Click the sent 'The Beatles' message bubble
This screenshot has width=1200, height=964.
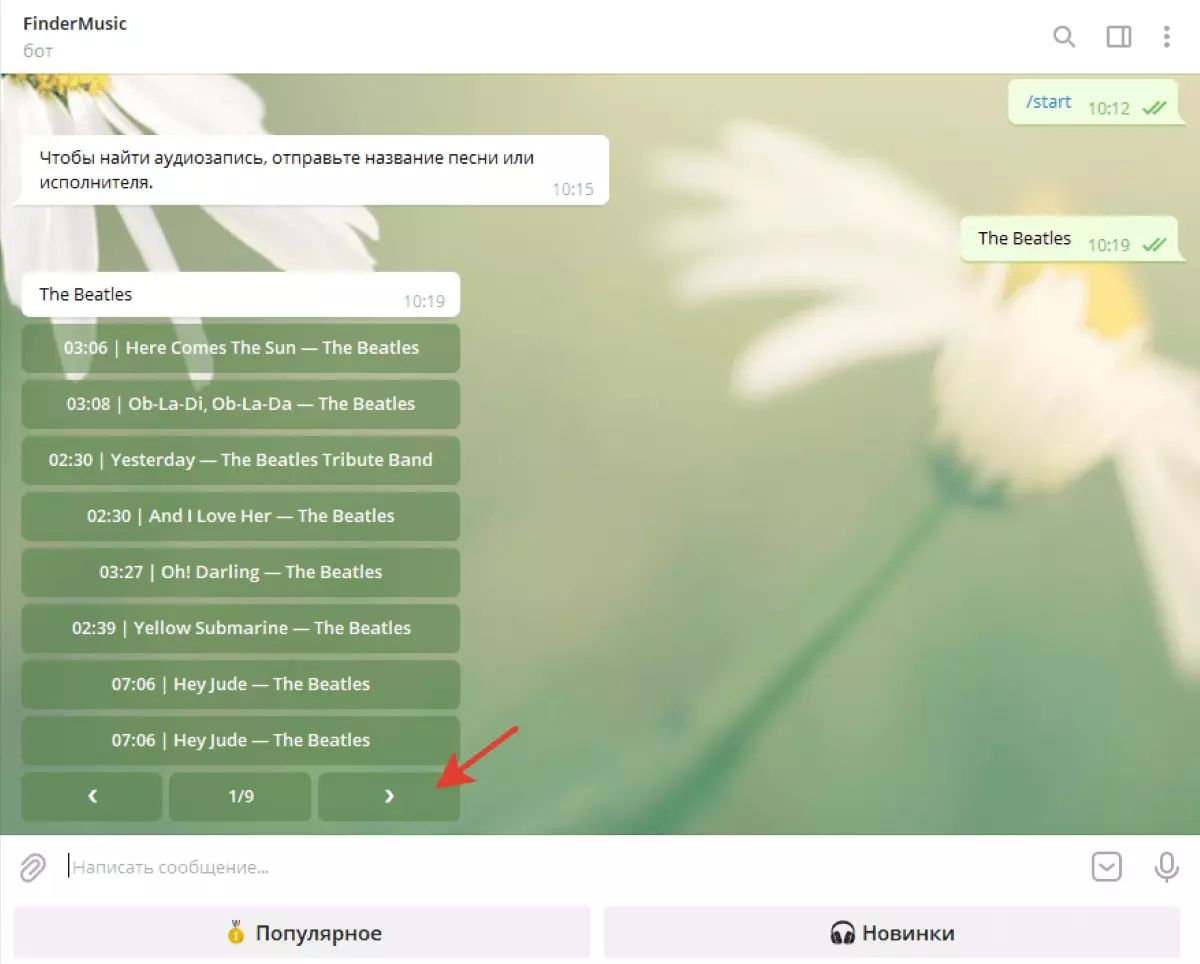click(1070, 240)
